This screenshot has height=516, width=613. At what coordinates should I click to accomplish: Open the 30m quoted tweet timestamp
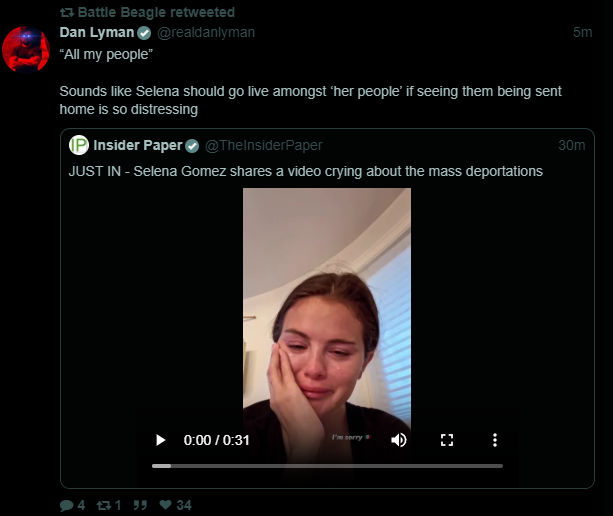572,145
